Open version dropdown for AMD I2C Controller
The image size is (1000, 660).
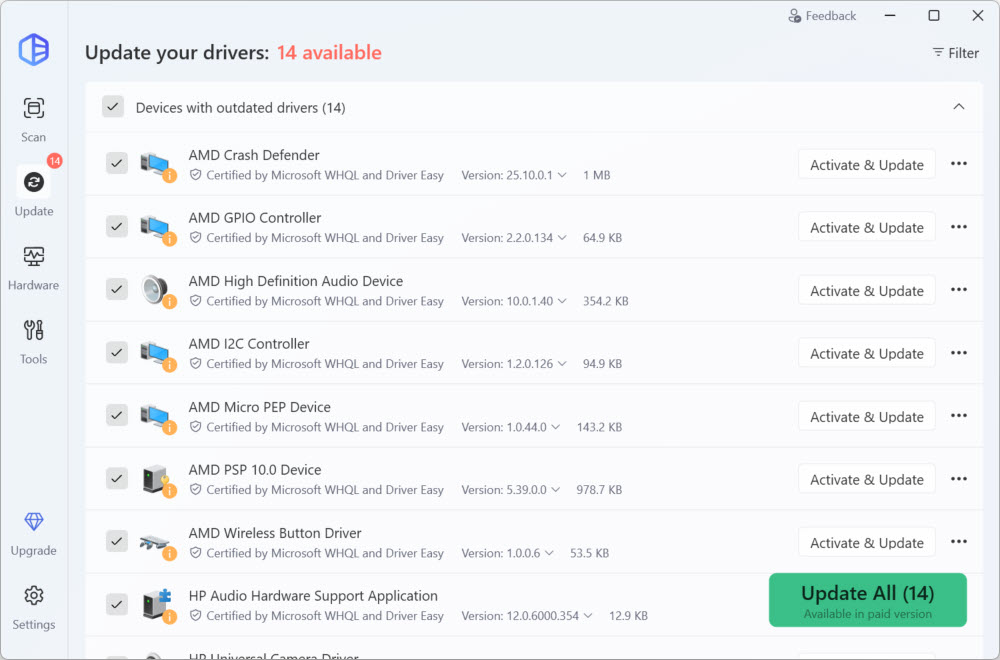pos(562,364)
